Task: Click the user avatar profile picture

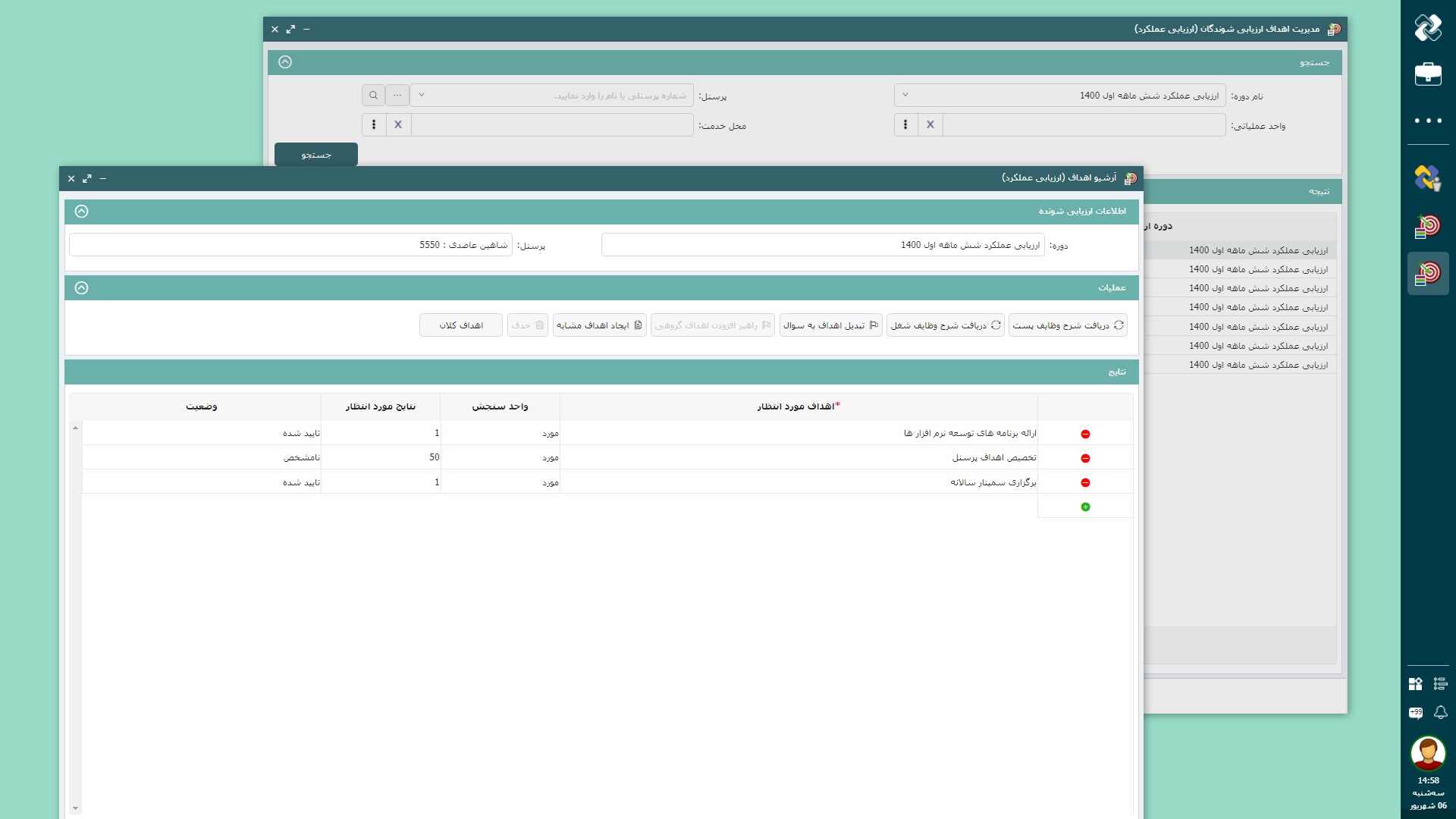Action: click(x=1428, y=753)
